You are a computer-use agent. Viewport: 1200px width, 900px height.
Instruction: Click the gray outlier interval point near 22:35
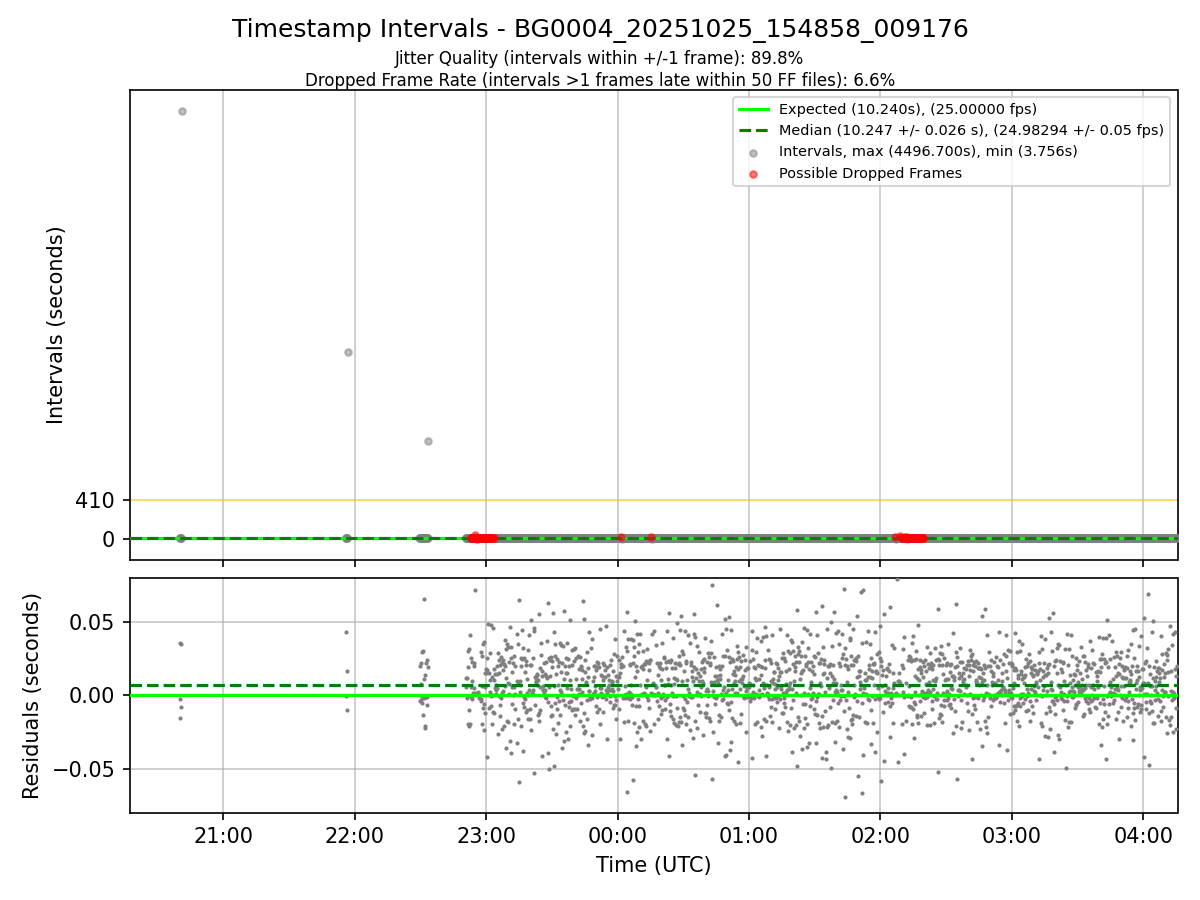click(x=428, y=441)
